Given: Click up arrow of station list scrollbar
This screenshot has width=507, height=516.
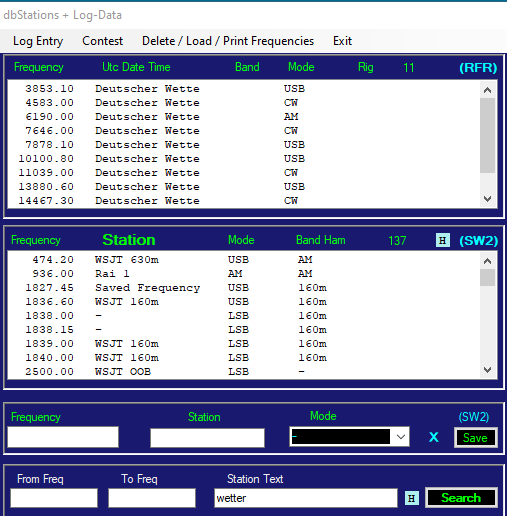Looking at the screenshot, I should pyautogui.click(x=487, y=261).
